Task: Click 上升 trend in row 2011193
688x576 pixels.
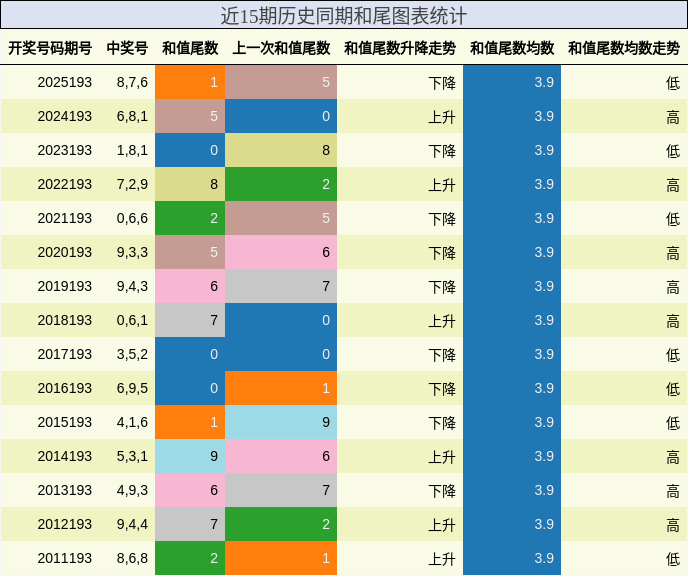Action: [x=442, y=559]
